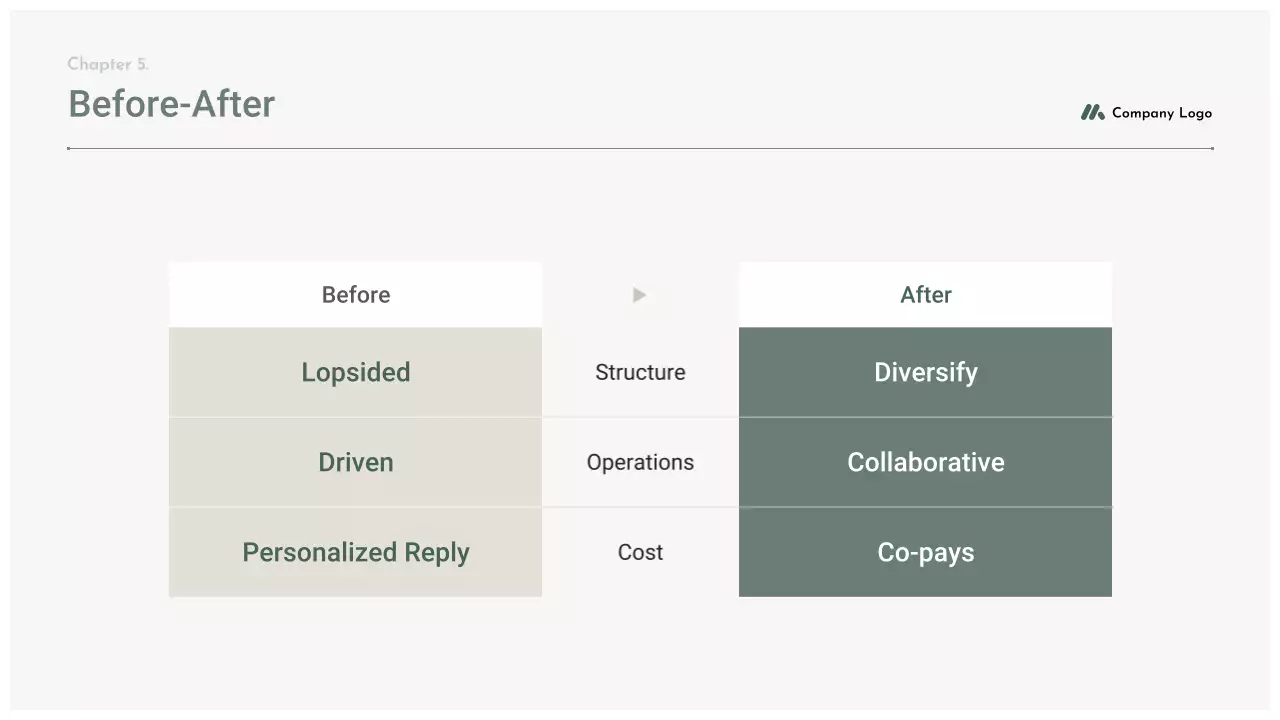1280x720 pixels.
Task: Select the Before-After slide title
Action: tap(171, 104)
